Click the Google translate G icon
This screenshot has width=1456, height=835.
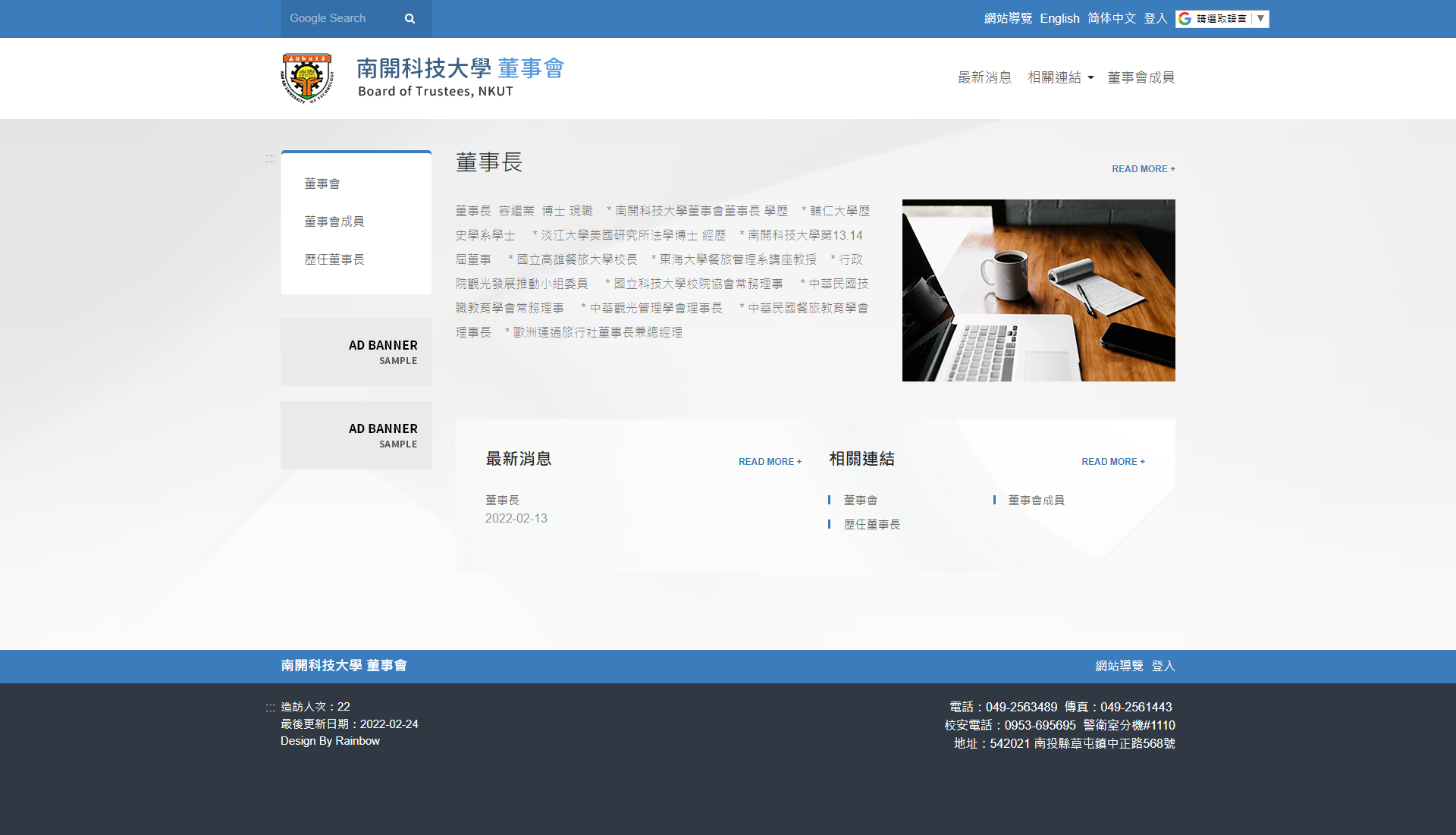click(1185, 19)
